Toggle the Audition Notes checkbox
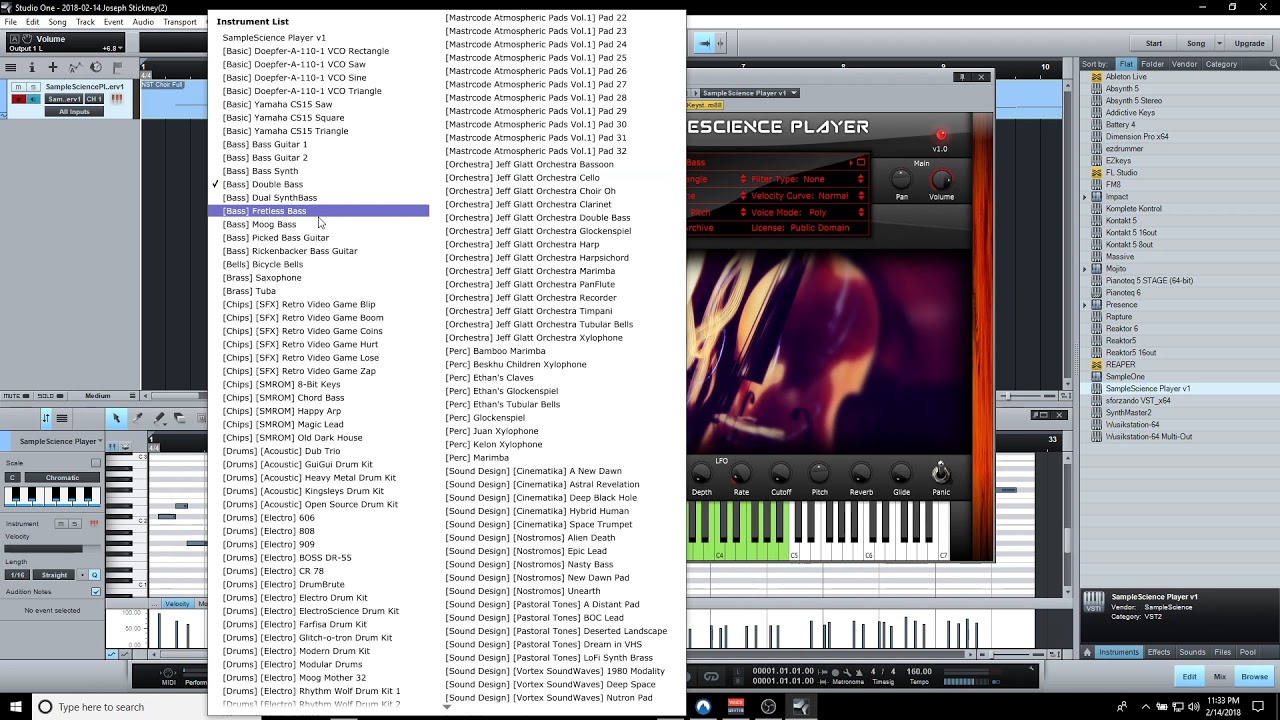Screen dimensions: 1280x720 (x=96, y=591)
